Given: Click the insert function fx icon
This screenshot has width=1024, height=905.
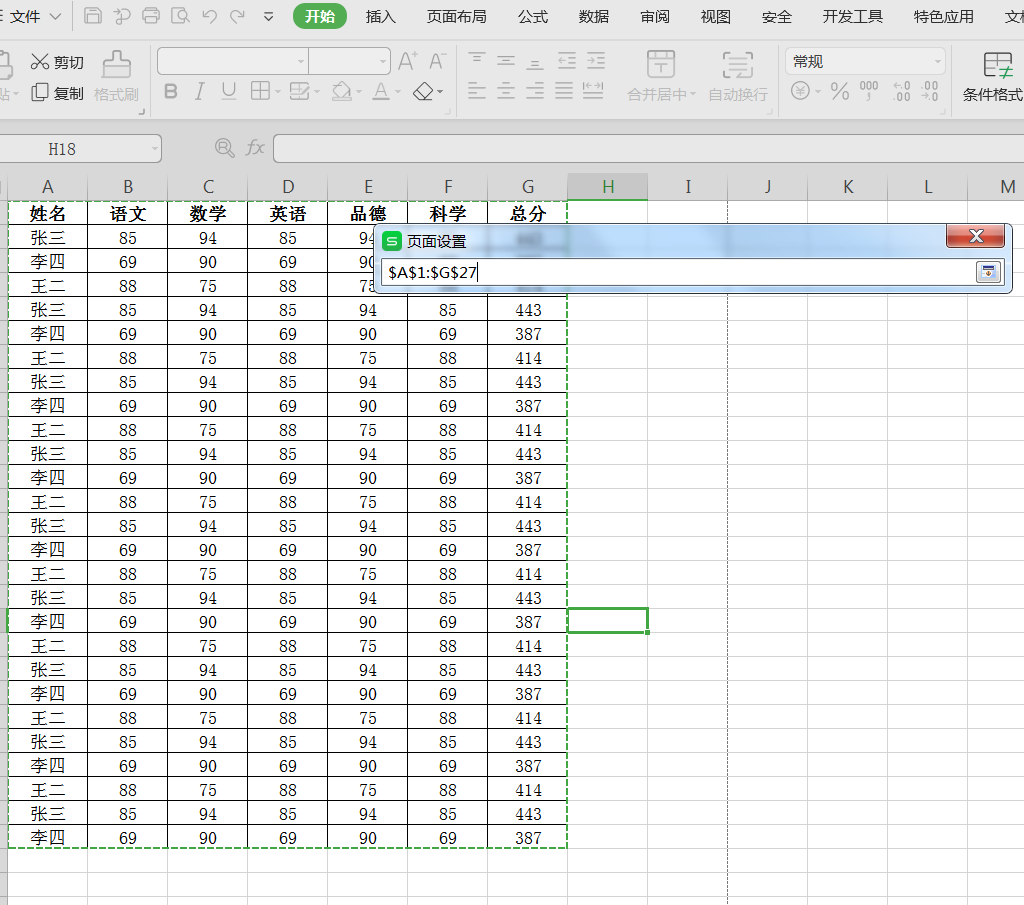Looking at the screenshot, I should [255, 148].
